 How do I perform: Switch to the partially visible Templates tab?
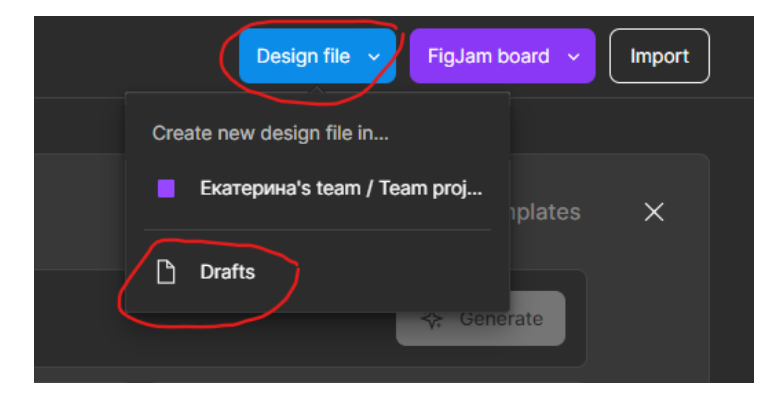(x=545, y=212)
